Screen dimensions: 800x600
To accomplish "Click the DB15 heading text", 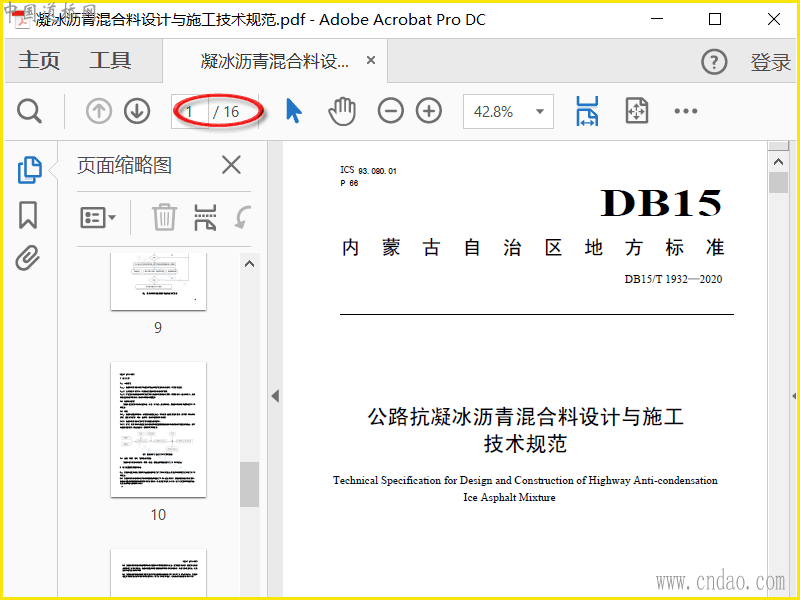I will point(661,203).
